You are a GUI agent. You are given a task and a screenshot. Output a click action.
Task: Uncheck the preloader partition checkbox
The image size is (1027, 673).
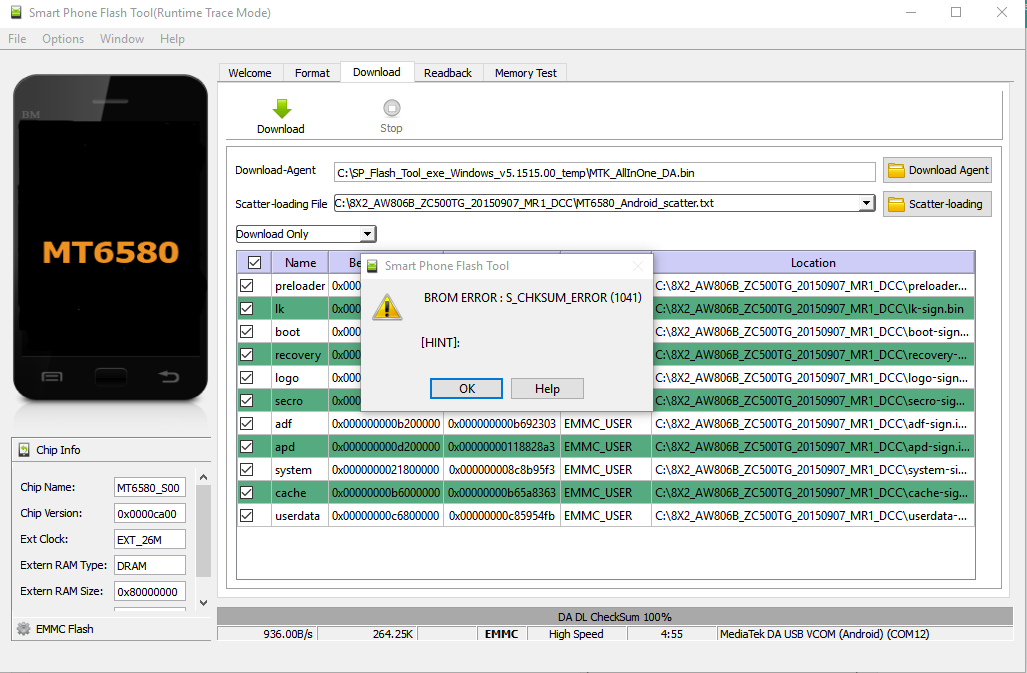pos(247,286)
